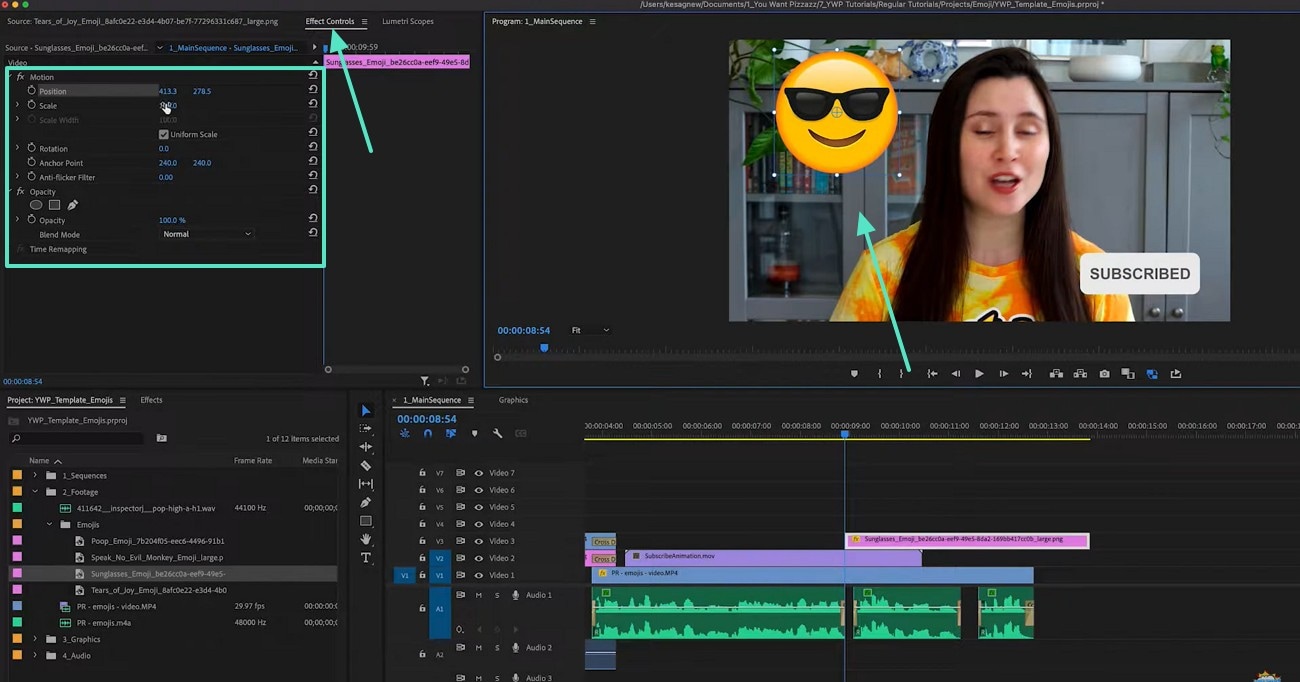
Task: Select the Sunglasses emoji clip on Video 3
Action: (x=966, y=540)
